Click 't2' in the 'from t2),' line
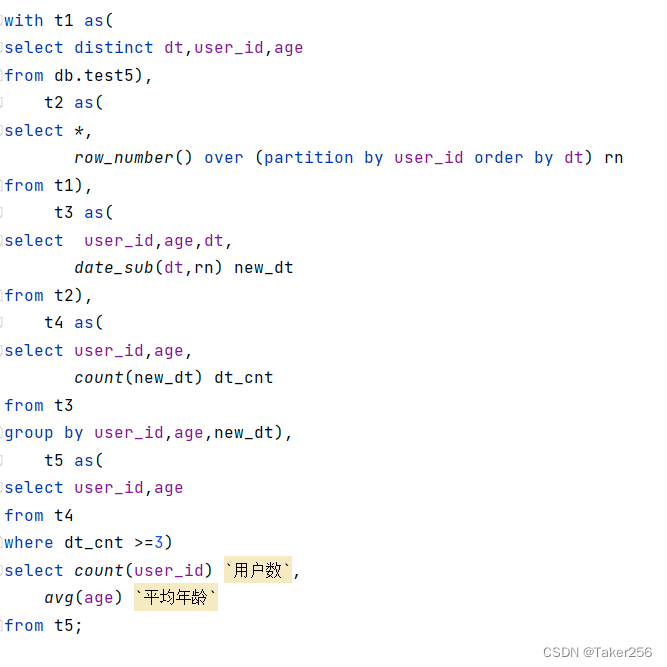This screenshot has height=667, width=667. click(64, 295)
